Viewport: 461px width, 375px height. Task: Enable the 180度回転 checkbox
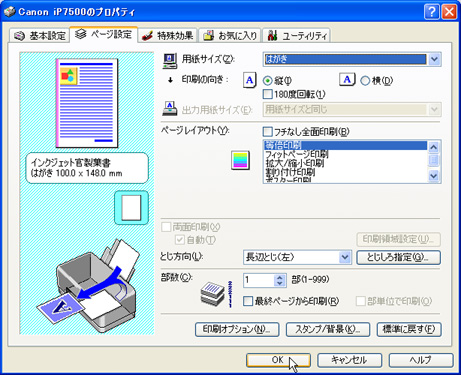(268, 94)
